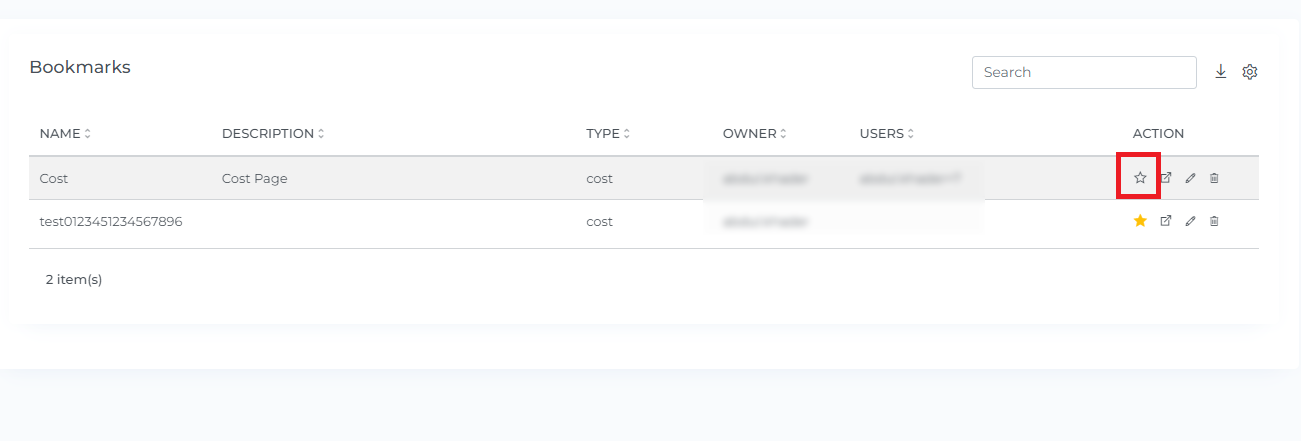Select the test0123451234567896 row name
The image size is (1301, 441).
[111, 222]
